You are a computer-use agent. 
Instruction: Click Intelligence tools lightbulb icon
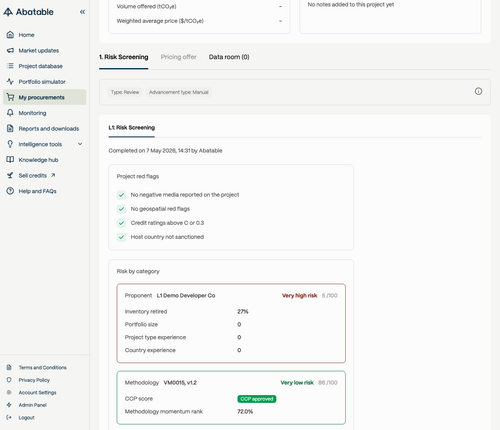point(10,144)
